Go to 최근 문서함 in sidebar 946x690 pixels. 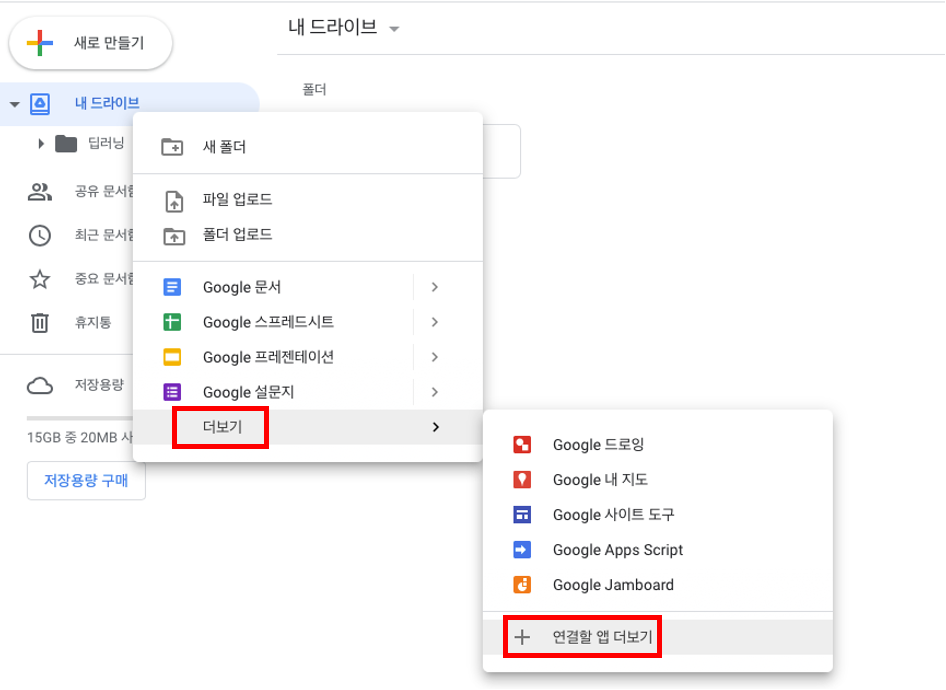[104, 235]
